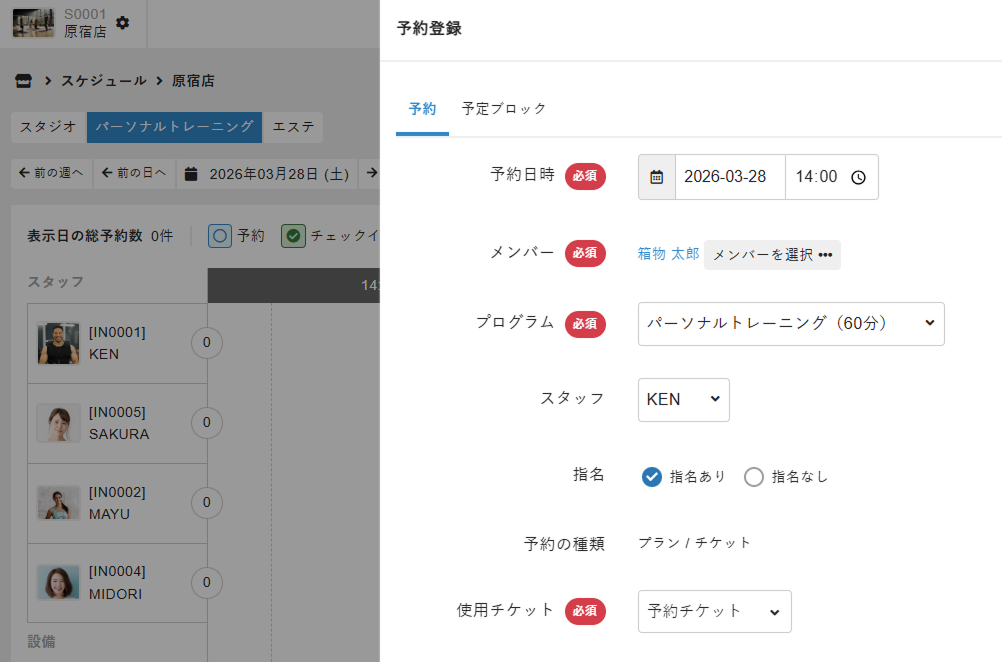Click the calendar icon beside 2026年03月28日
Image resolution: width=1002 pixels, height=662 pixels.
tap(192, 173)
